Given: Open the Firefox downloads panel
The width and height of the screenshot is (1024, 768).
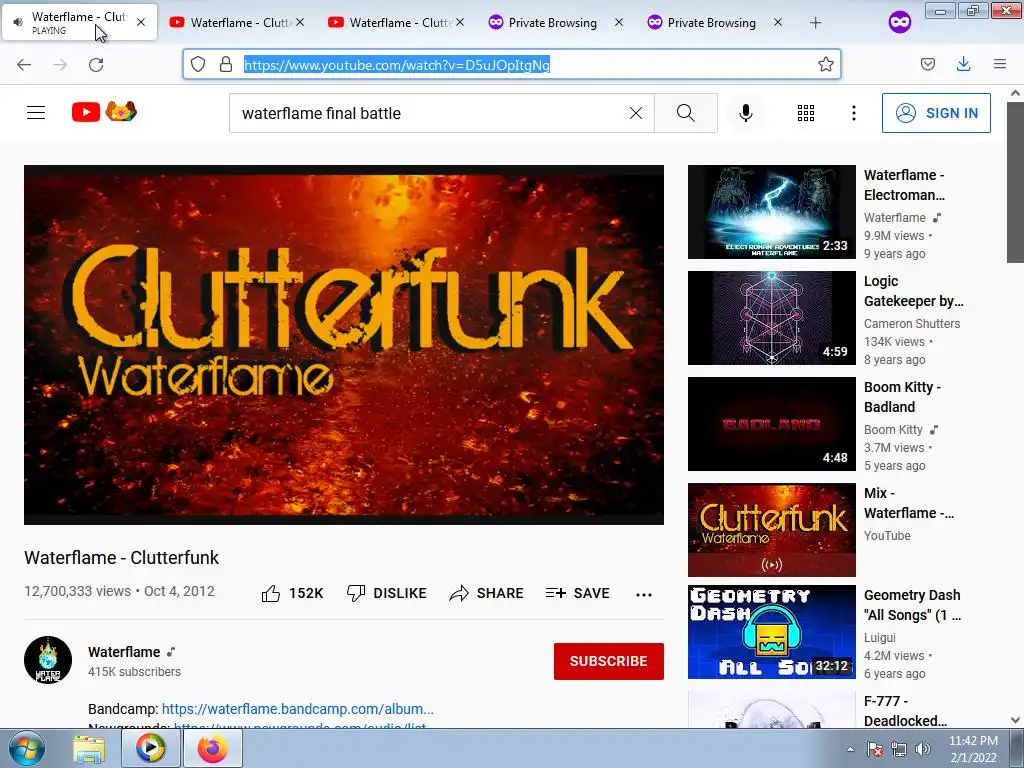Looking at the screenshot, I should [963, 64].
